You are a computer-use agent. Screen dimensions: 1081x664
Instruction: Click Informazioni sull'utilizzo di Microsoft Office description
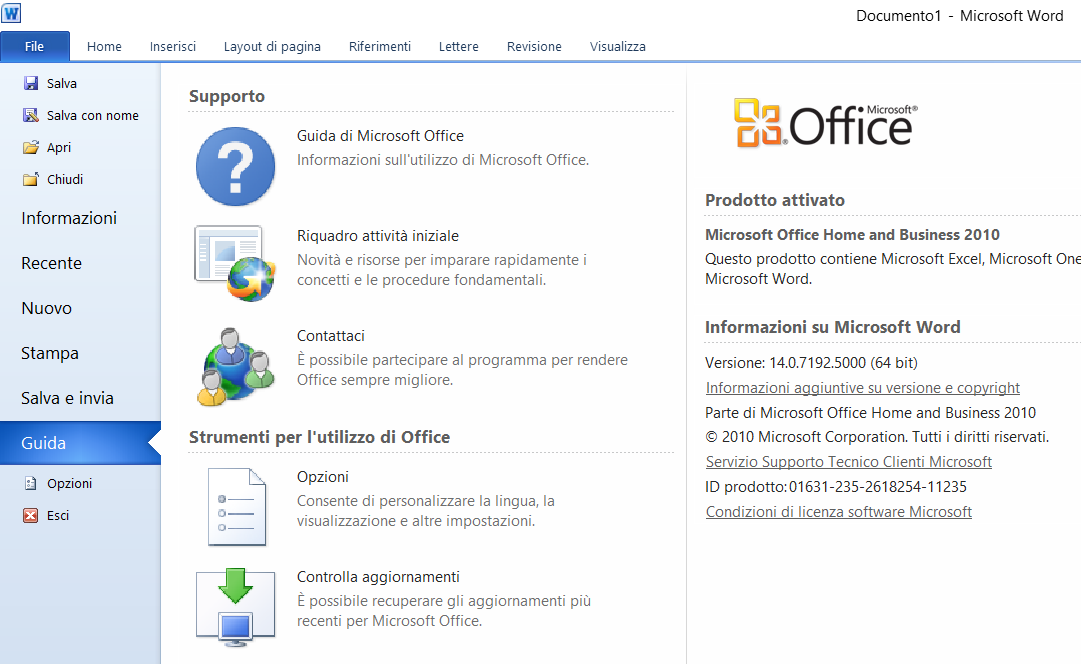pos(443,160)
